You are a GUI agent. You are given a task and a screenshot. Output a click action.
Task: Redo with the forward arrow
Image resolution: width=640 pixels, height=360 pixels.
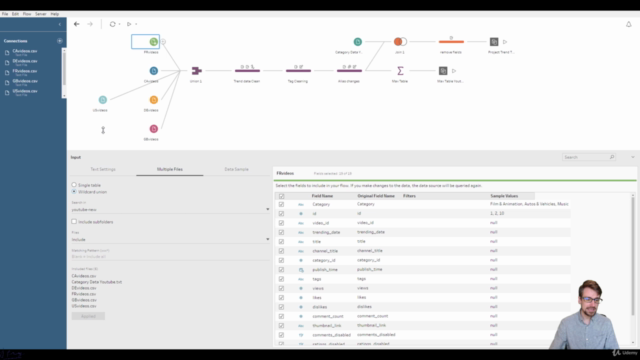pos(90,24)
